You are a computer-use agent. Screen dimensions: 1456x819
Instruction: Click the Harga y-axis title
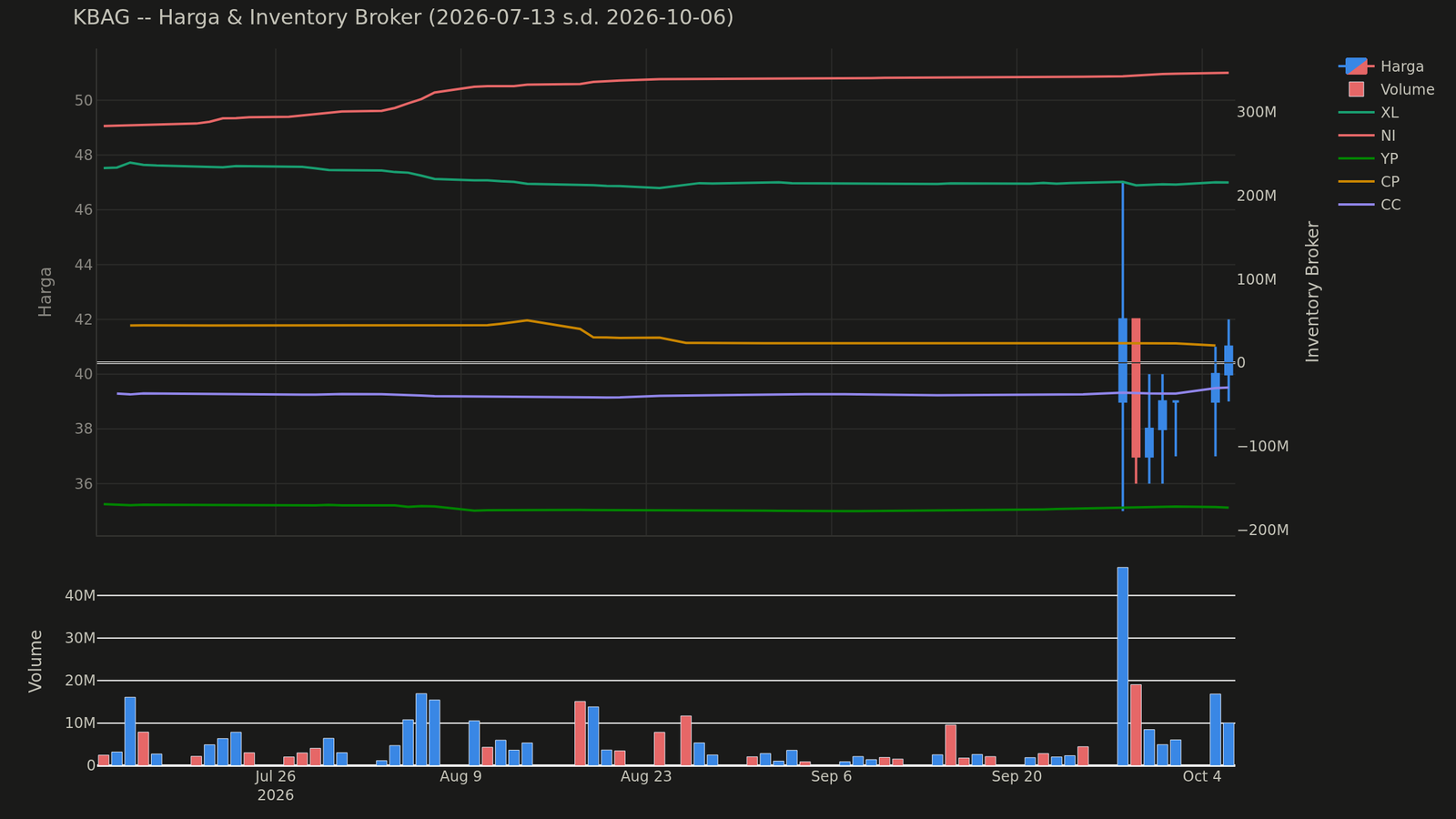[x=45, y=291]
